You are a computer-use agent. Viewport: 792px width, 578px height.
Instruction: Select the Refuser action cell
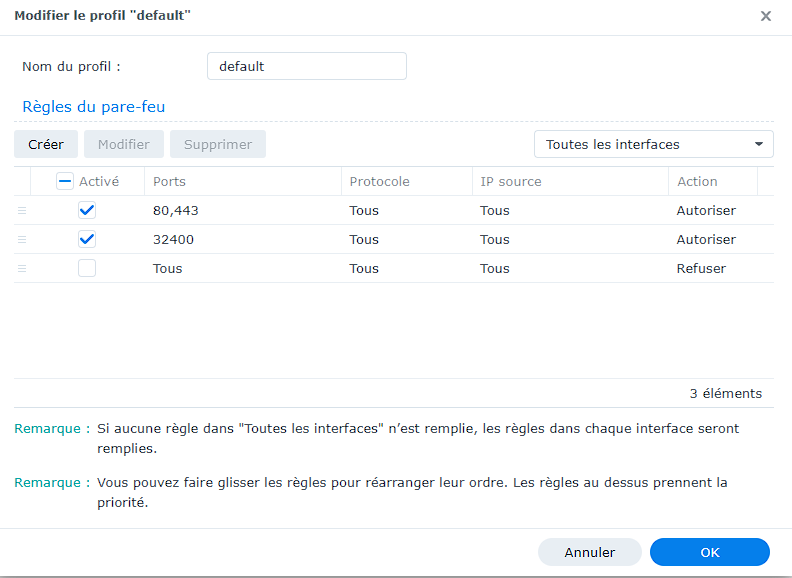pos(701,269)
